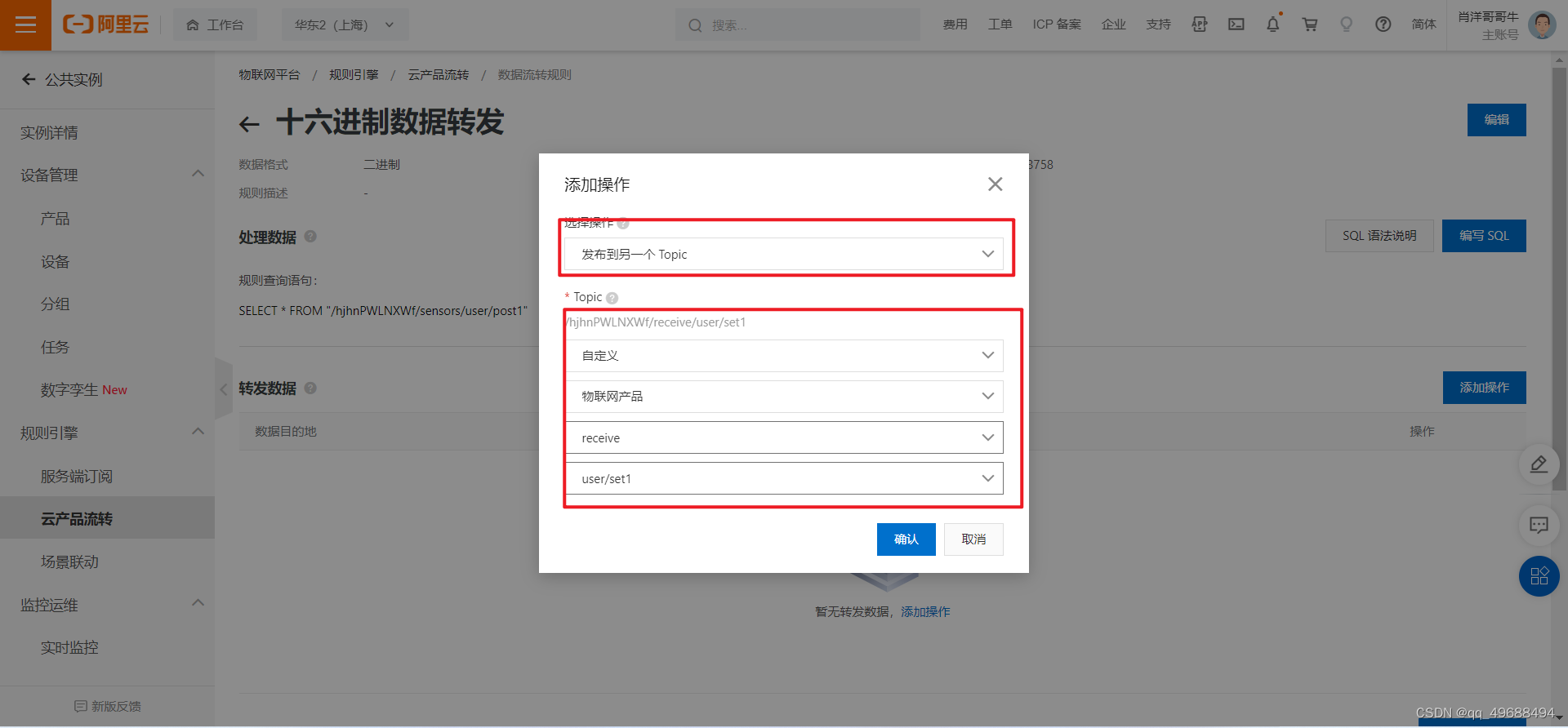
Task: Click the vertical page scrollbar
Action: 1559,277
